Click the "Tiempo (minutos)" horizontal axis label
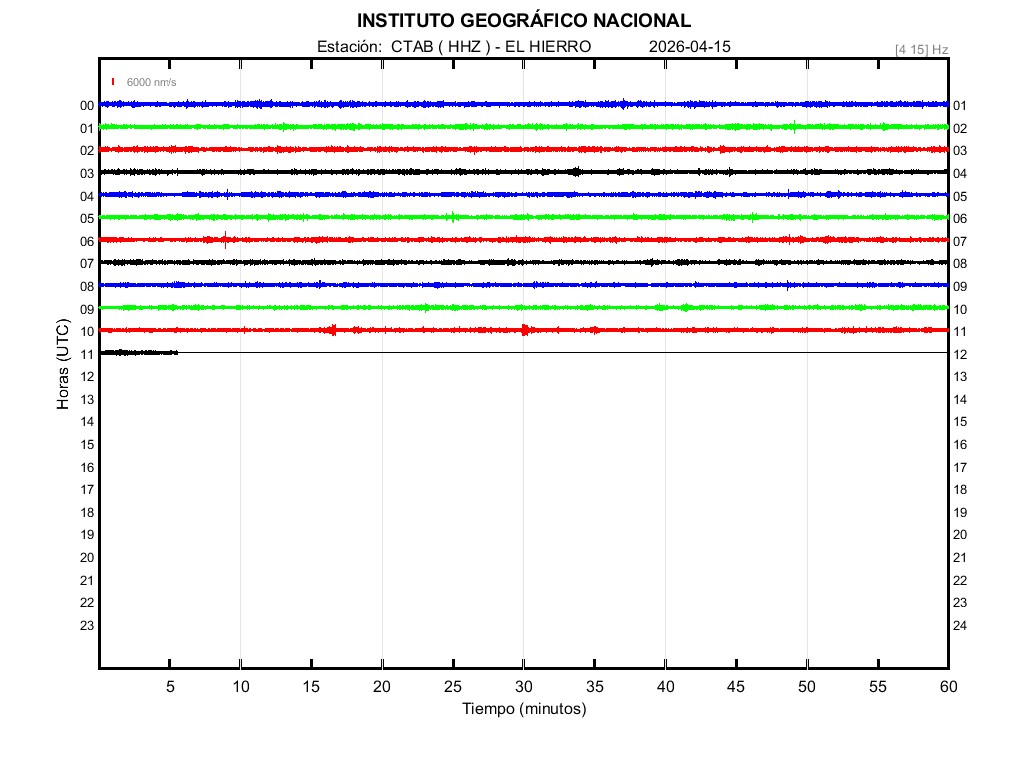 tap(523, 709)
